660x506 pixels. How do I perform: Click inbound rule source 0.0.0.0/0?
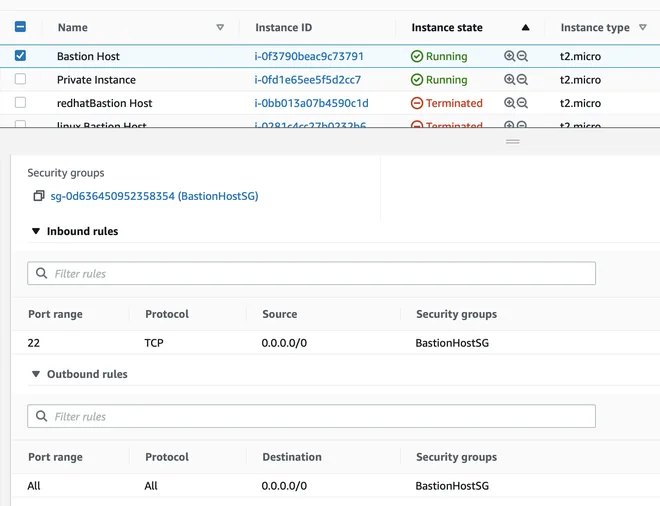click(284, 343)
